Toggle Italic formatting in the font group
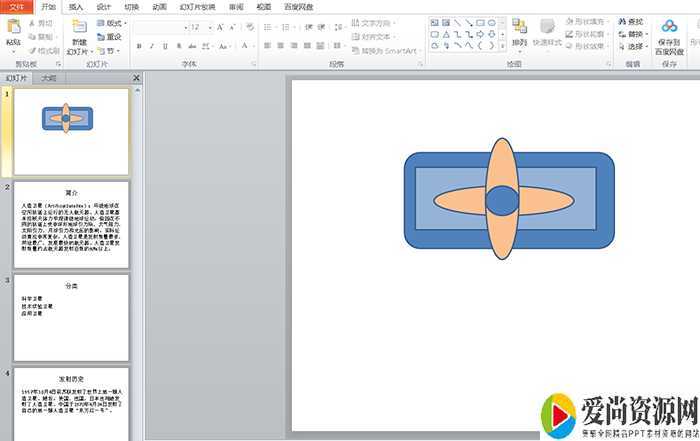Image resolution: width=700 pixels, height=441 pixels. pos(152,46)
